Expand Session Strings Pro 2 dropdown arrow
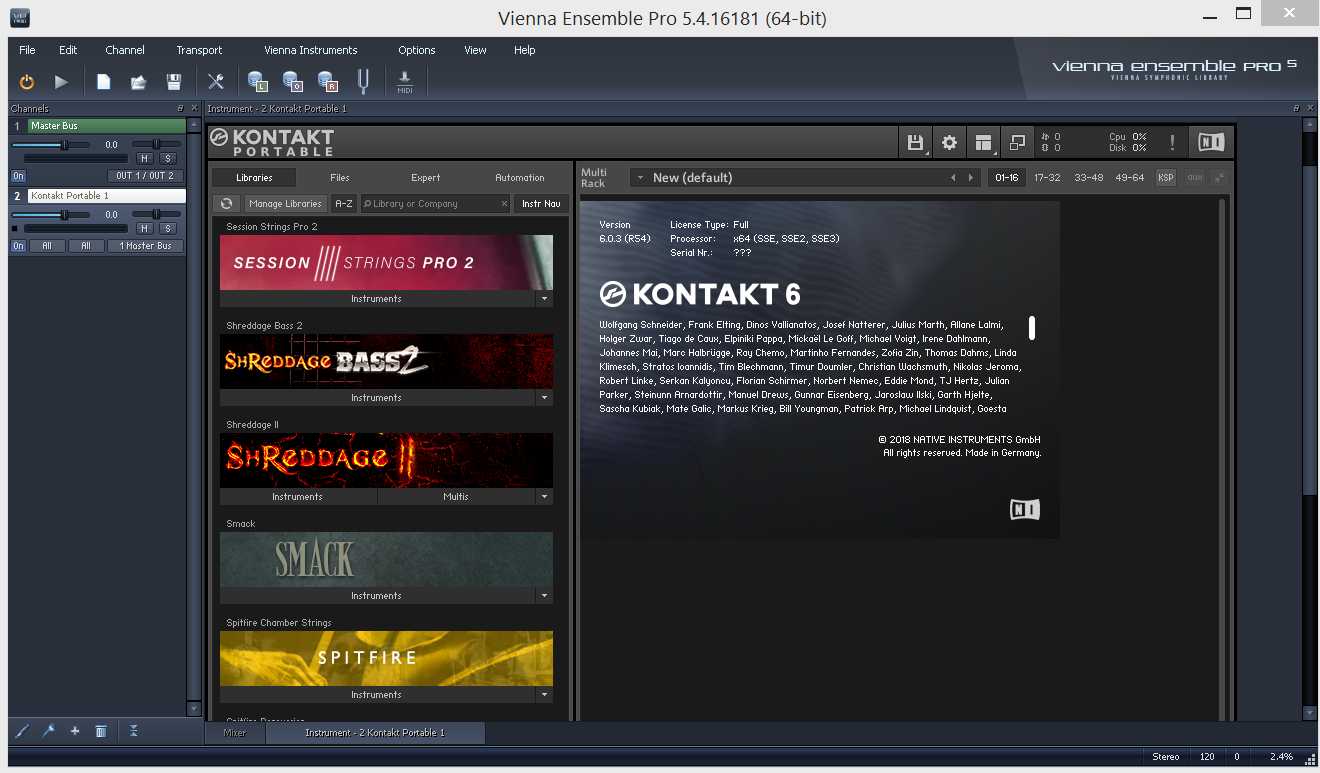 pyautogui.click(x=544, y=298)
